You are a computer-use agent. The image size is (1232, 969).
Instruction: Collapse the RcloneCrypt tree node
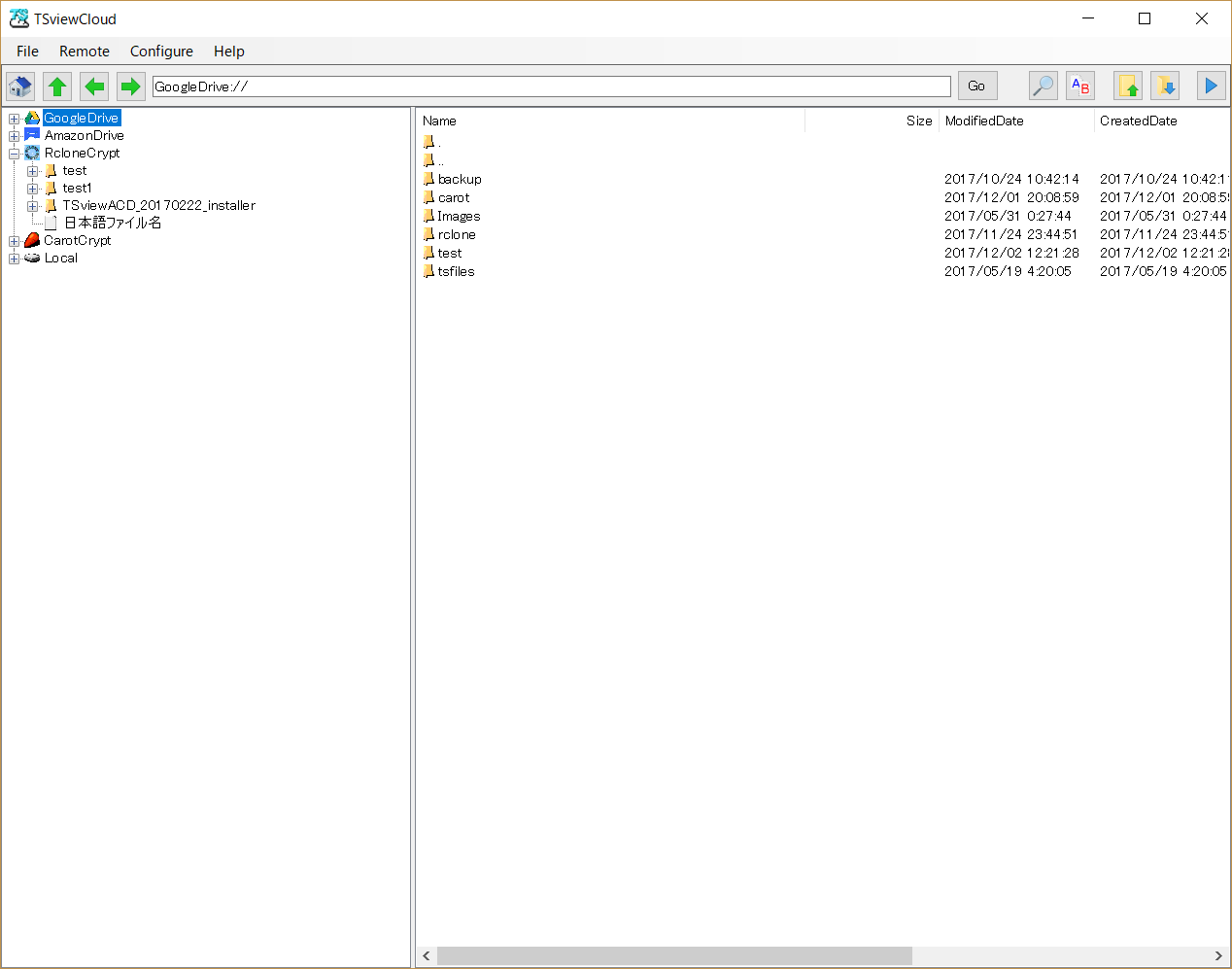point(15,154)
